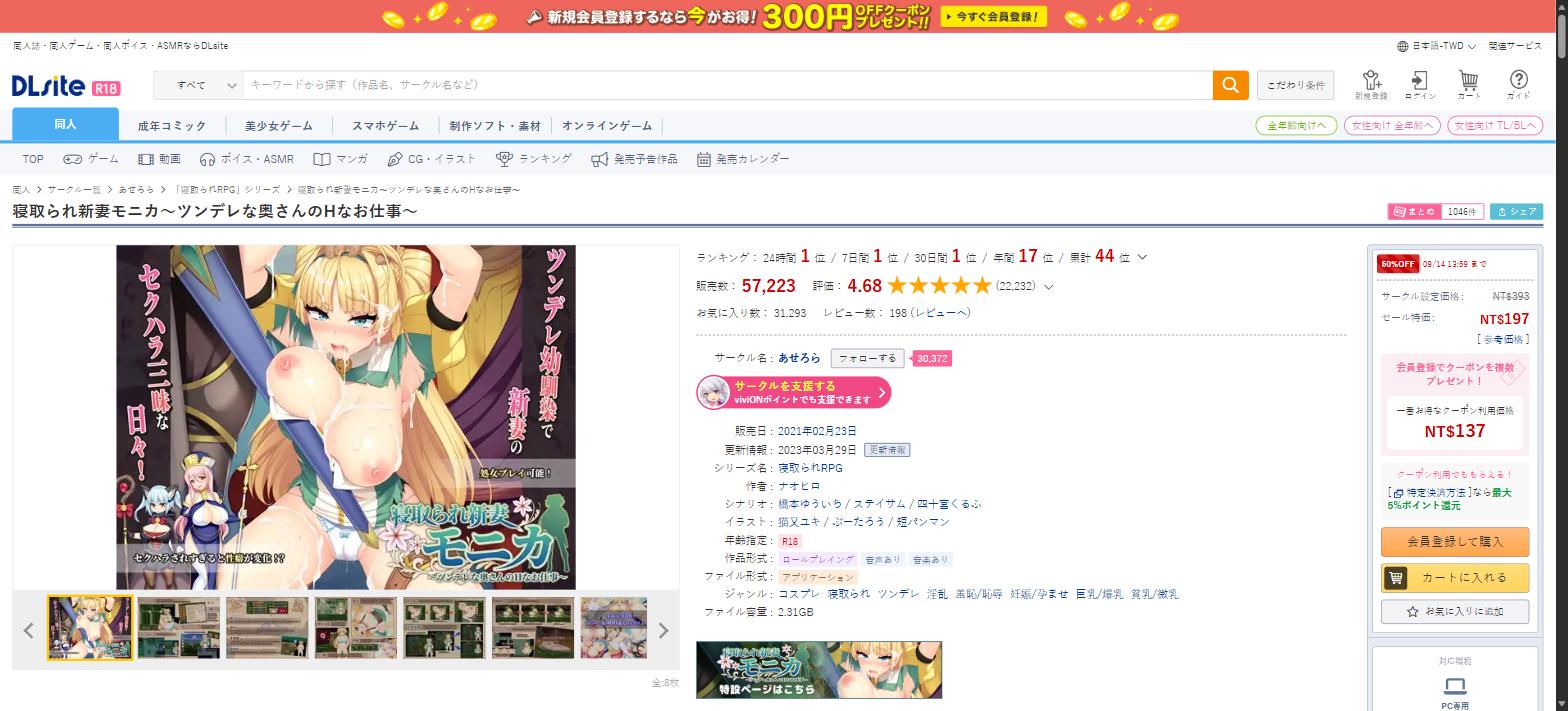The width and height of the screenshot is (1568, 711).
Task: Select the 同人 tab
Action: coord(65,124)
